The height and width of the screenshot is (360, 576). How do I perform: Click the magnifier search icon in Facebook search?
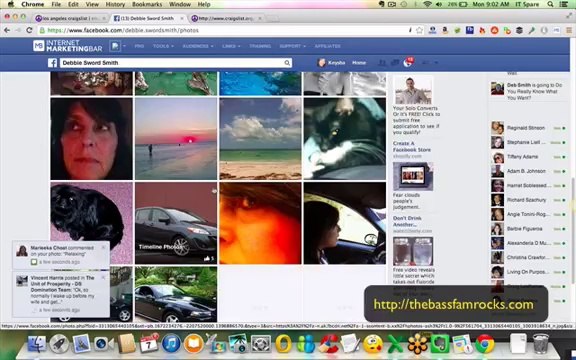tap(287, 63)
